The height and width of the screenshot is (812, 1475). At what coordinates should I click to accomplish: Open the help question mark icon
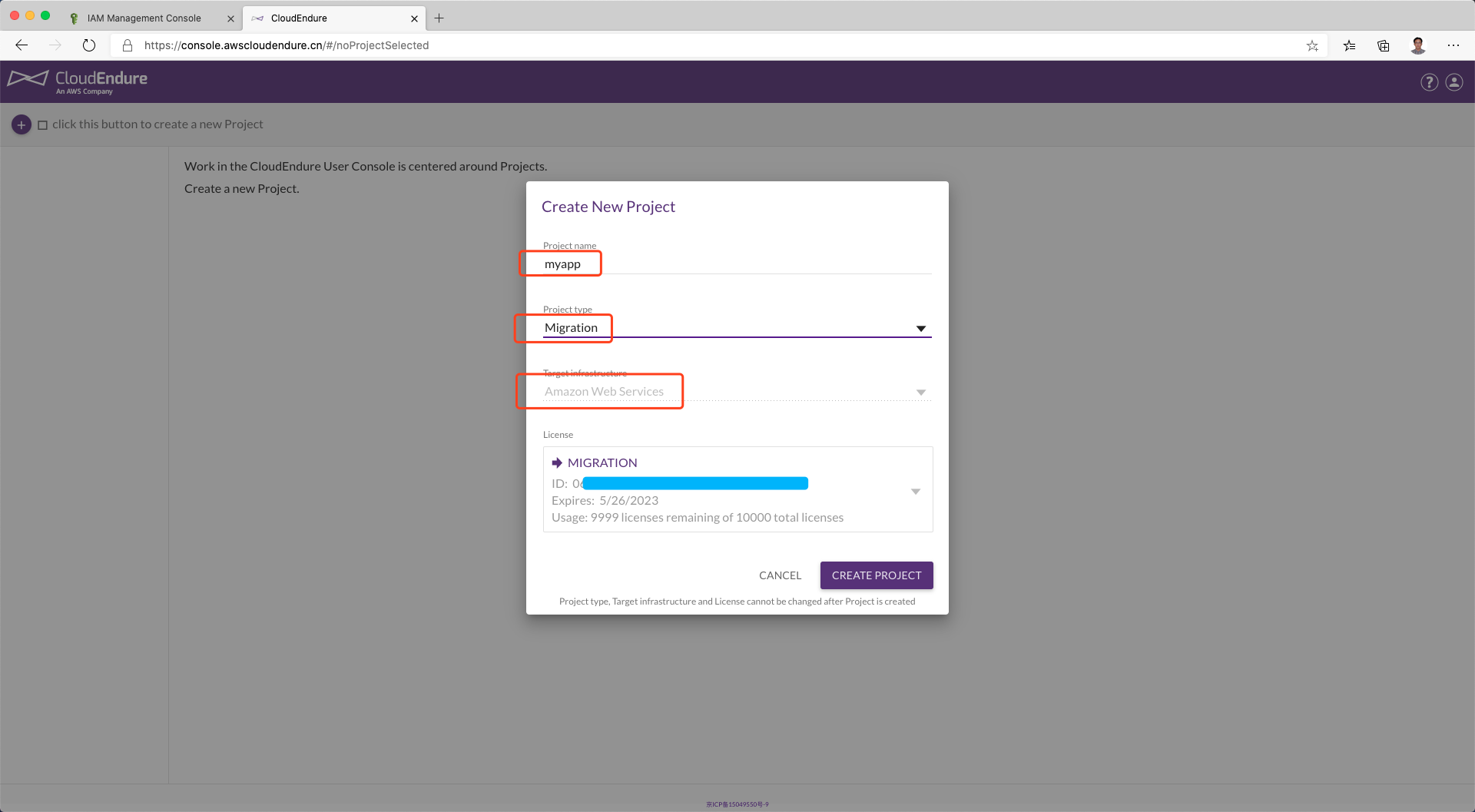[x=1429, y=82]
